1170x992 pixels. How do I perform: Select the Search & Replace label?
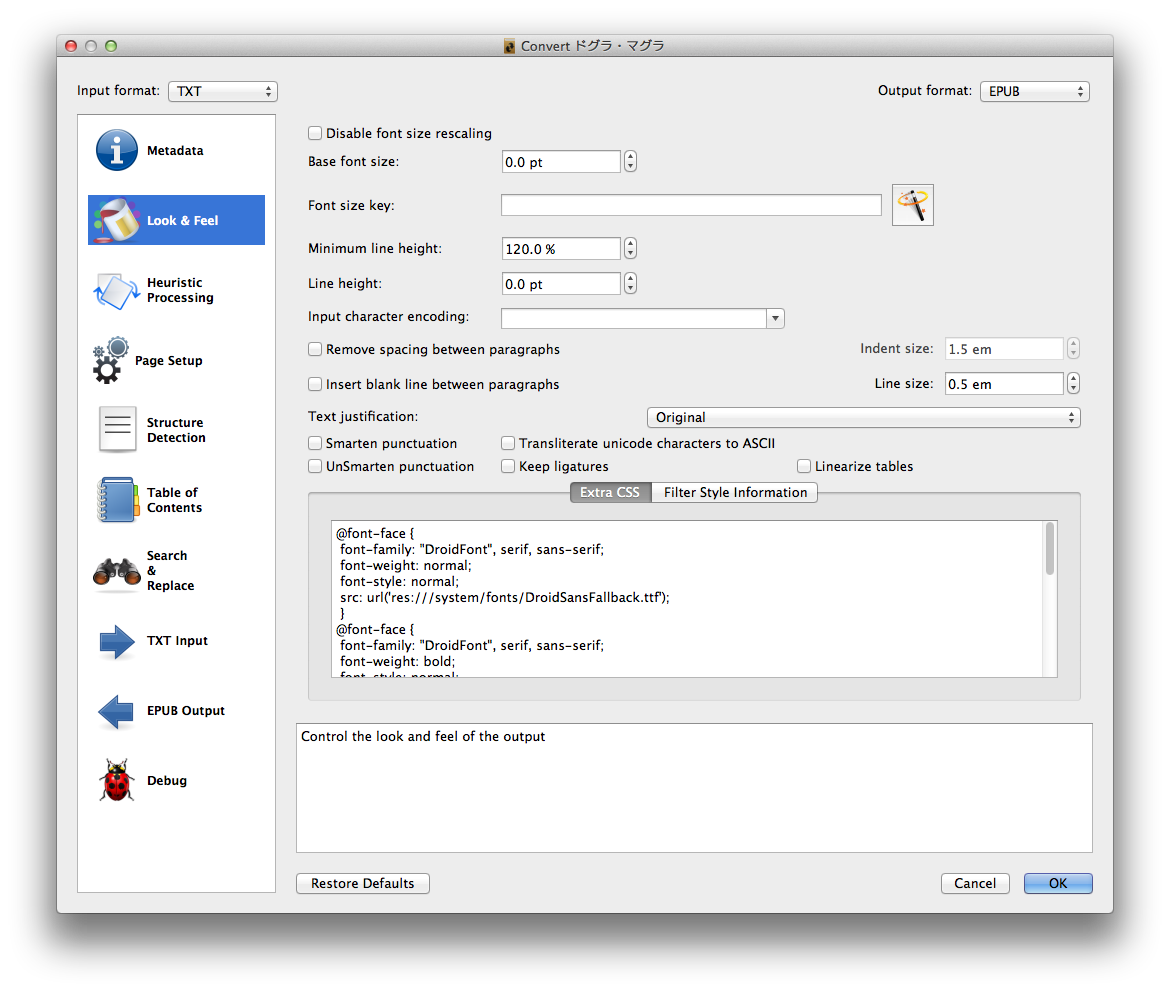tap(170, 571)
